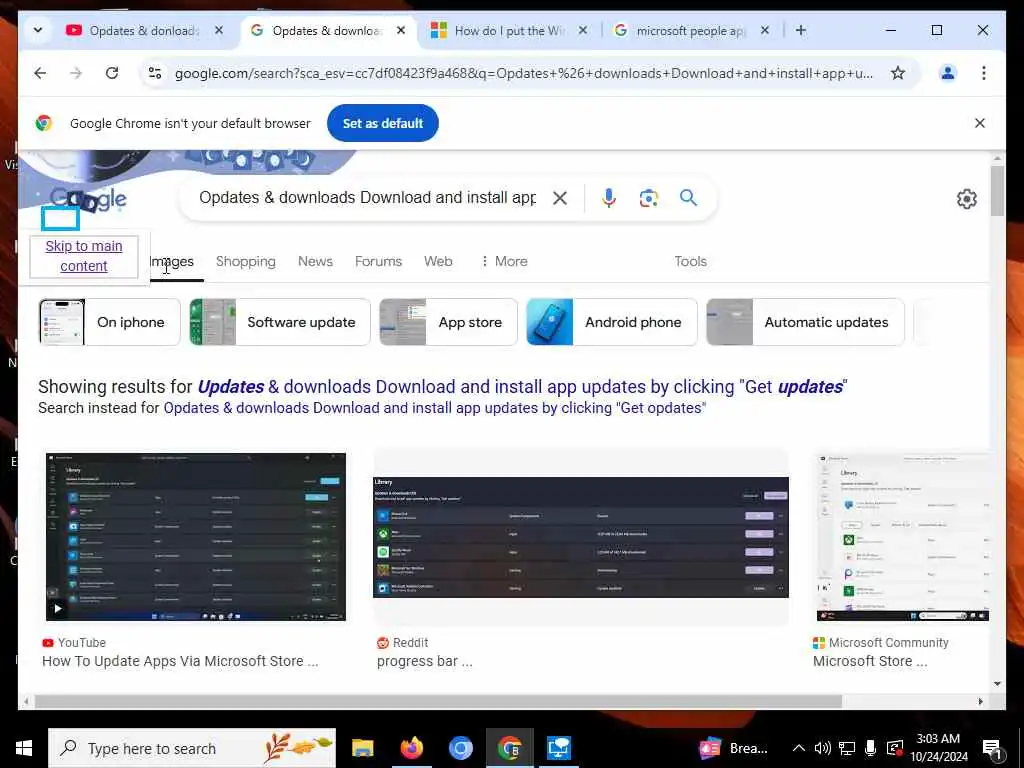1024x768 pixels.
Task: Click Skip to main content link
Action: (84, 256)
